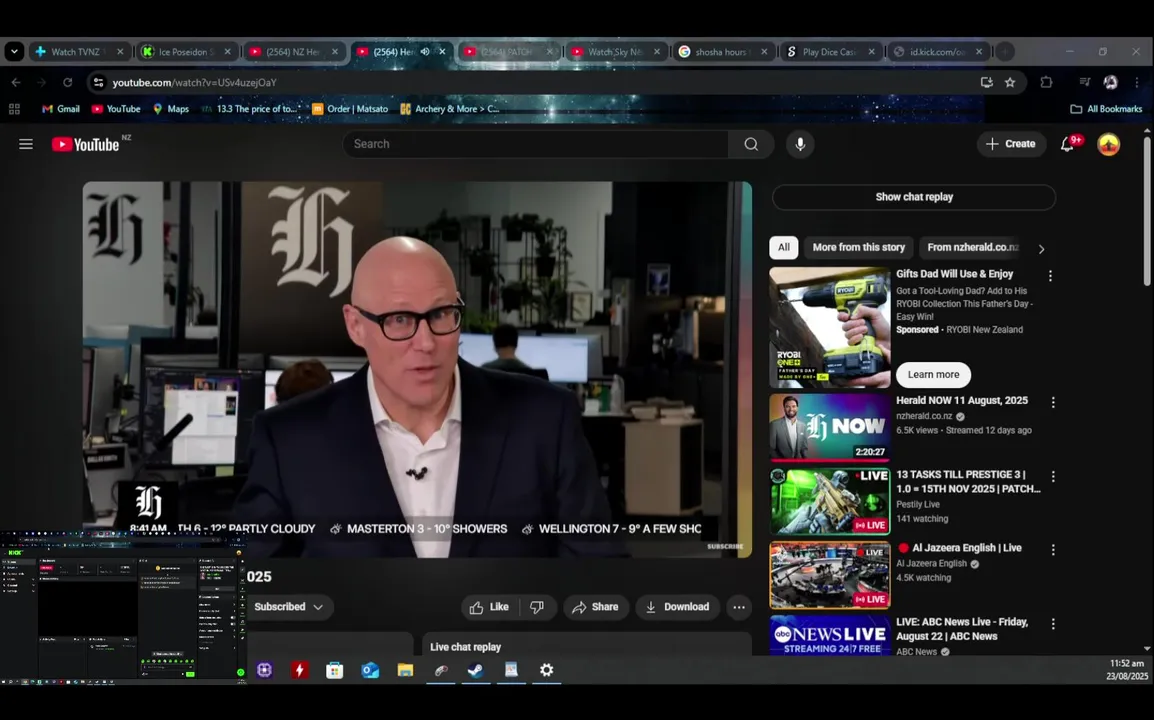Open Chrome three-dot menu
The image size is (1154, 720).
pyautogui.click(x=1137, y=82)
